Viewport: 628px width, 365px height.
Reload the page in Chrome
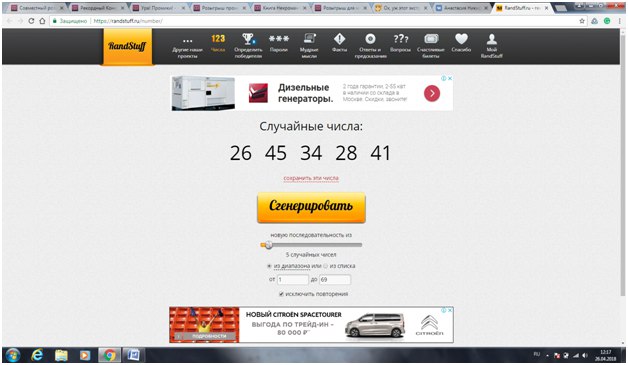(31, 21)
